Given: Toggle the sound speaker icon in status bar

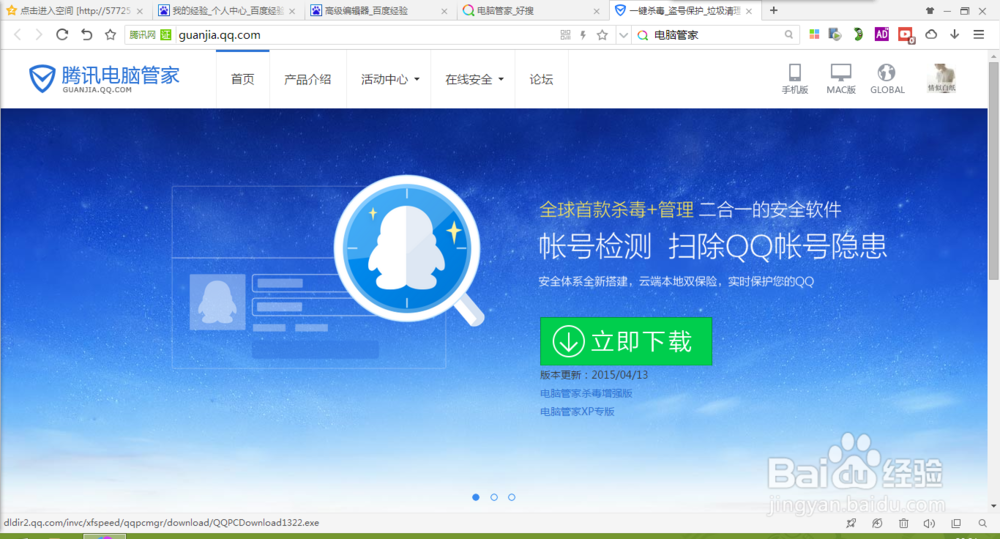Looking at the screenshot, I should point(929,523).
